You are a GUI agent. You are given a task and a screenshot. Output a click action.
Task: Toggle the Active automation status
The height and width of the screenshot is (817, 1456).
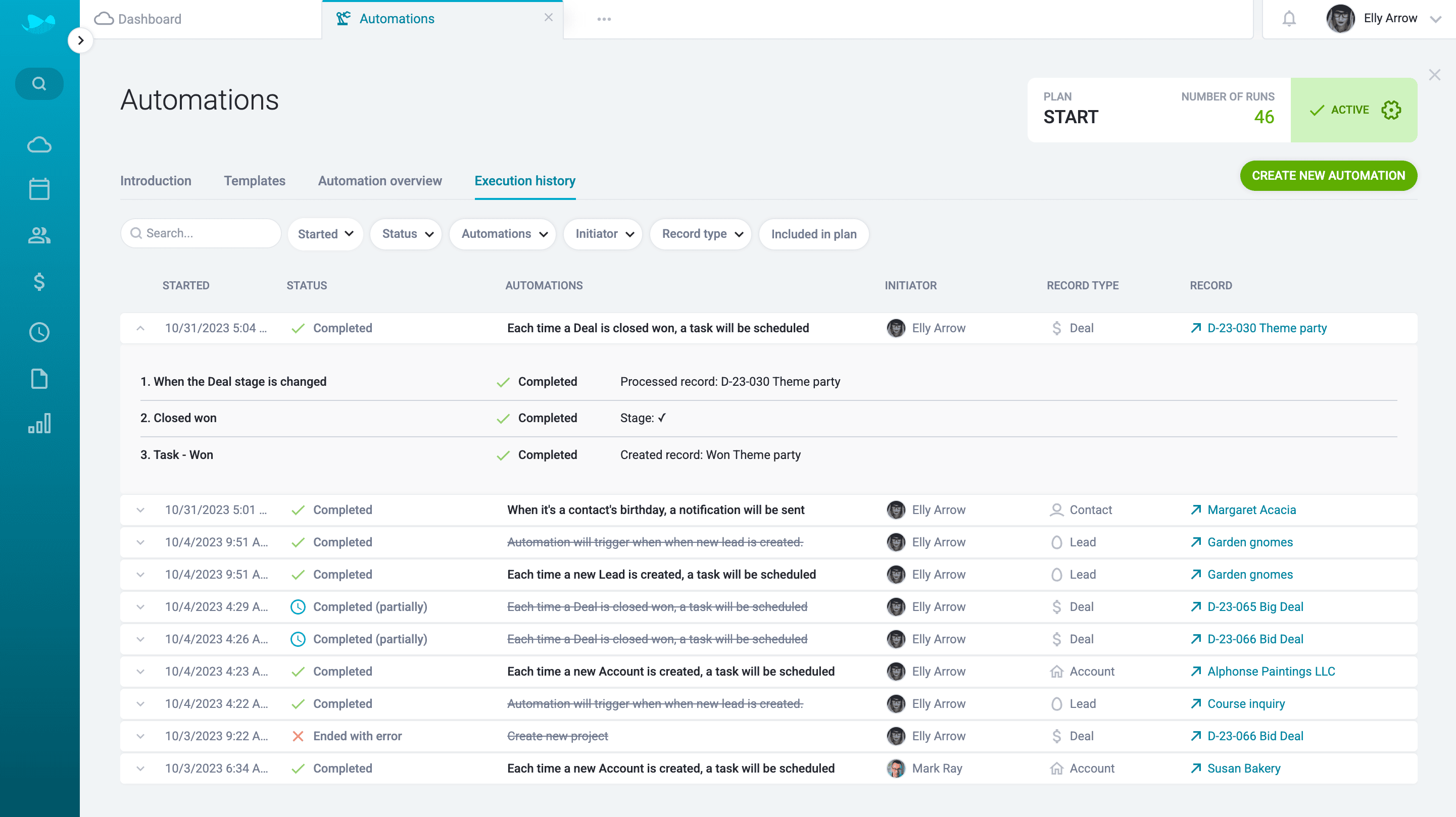[x=1340, y=110]
